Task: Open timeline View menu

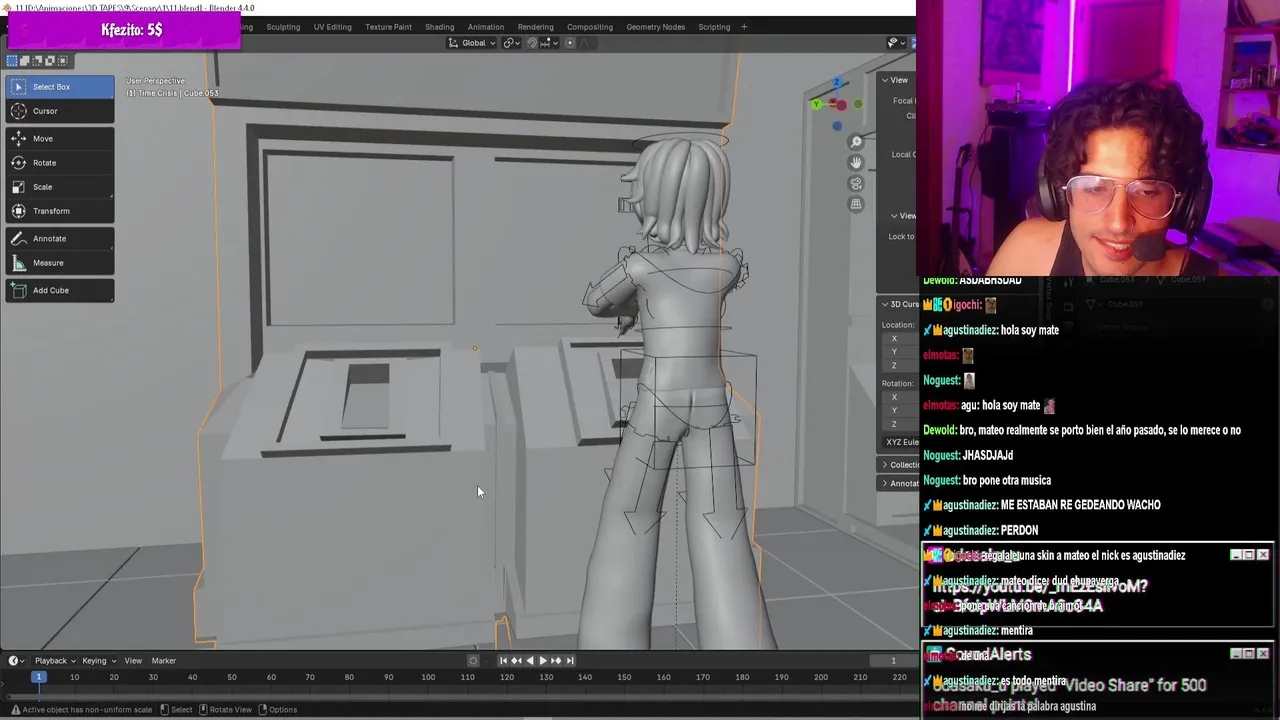Action: pyautogui.click(x=133, y=661)
